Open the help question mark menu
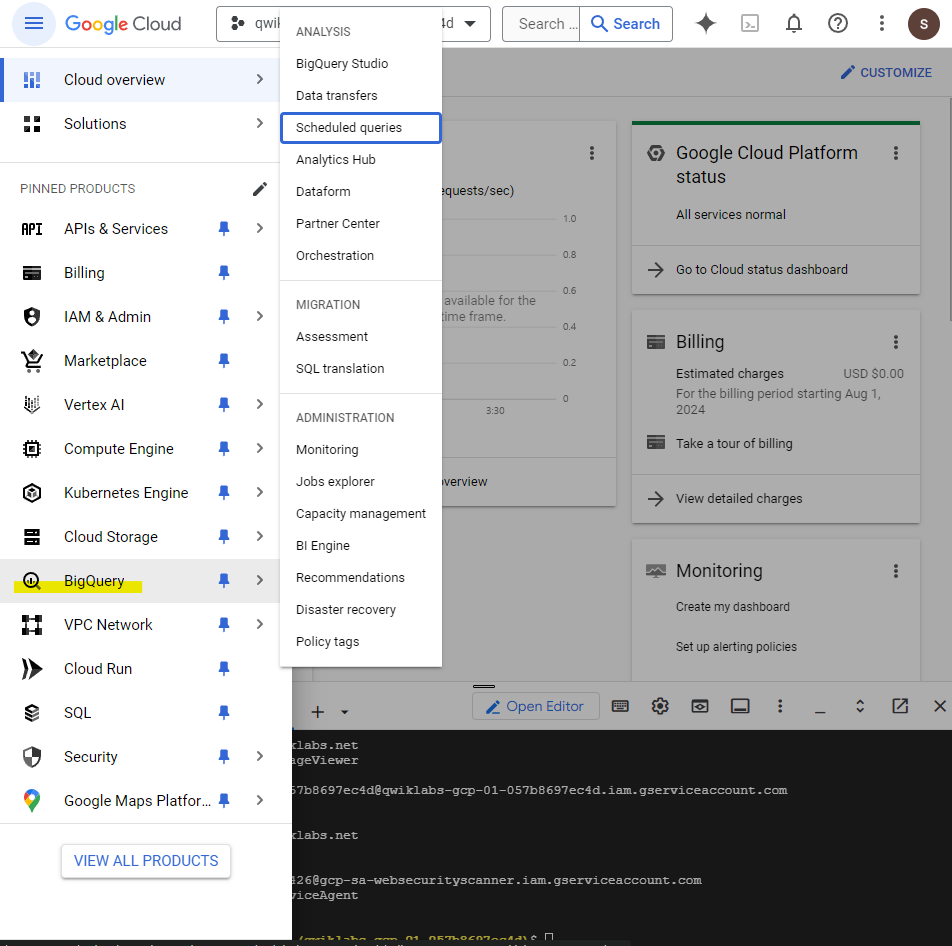 [x=838, y=24]
